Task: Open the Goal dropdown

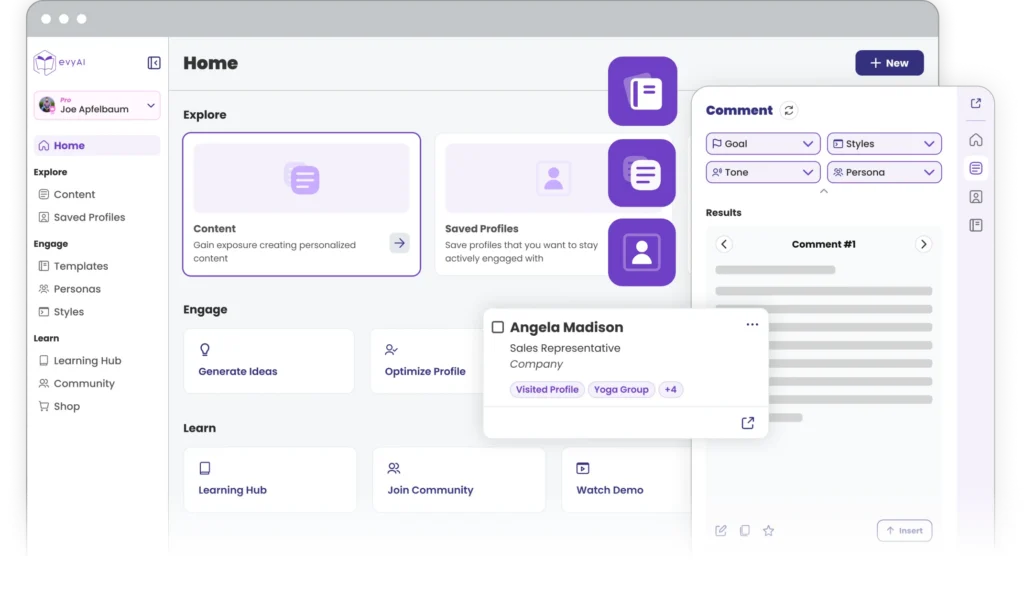Action: (x=763, y=144)
